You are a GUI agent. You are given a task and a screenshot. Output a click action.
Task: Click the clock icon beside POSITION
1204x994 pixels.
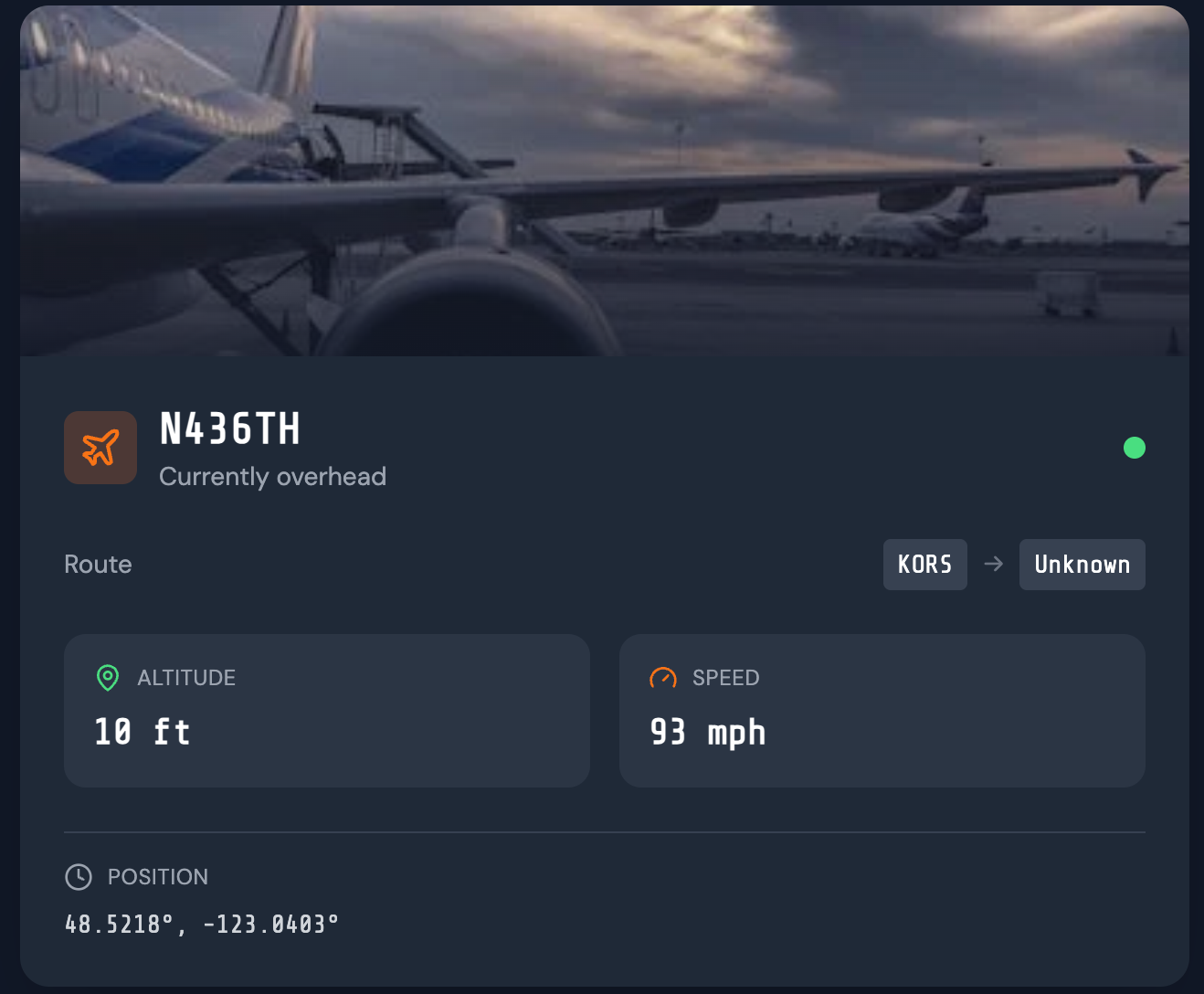79,877
